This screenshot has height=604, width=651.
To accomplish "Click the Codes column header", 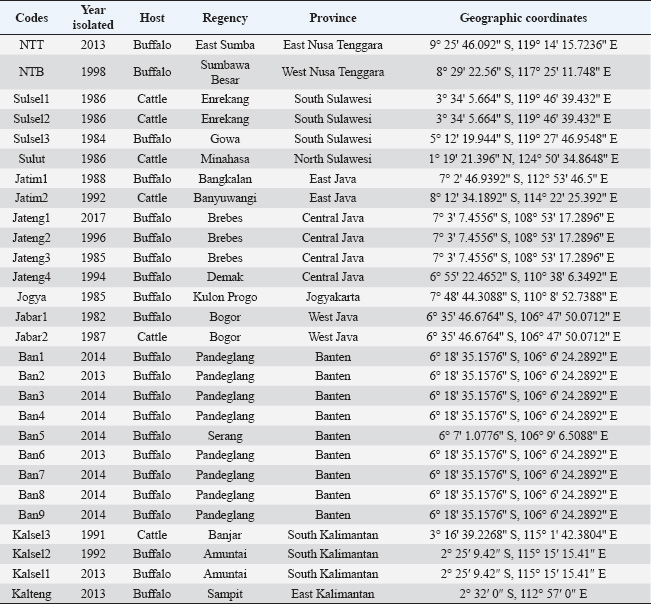I will click(30, 19).
